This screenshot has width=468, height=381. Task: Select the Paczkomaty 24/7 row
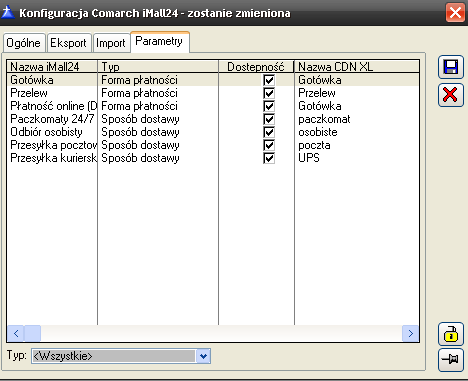pos(52,119)
